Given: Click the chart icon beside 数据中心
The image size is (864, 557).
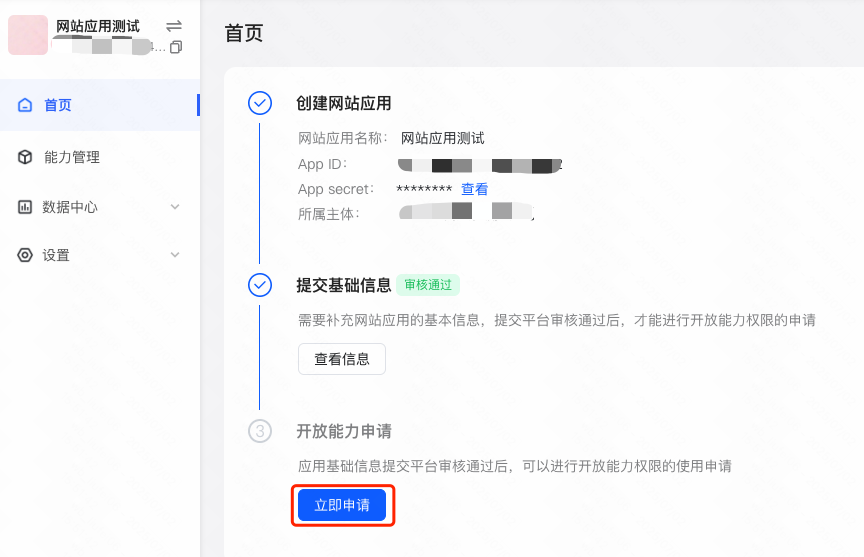Looking at the screenshot, I should [x=25, y=207].
